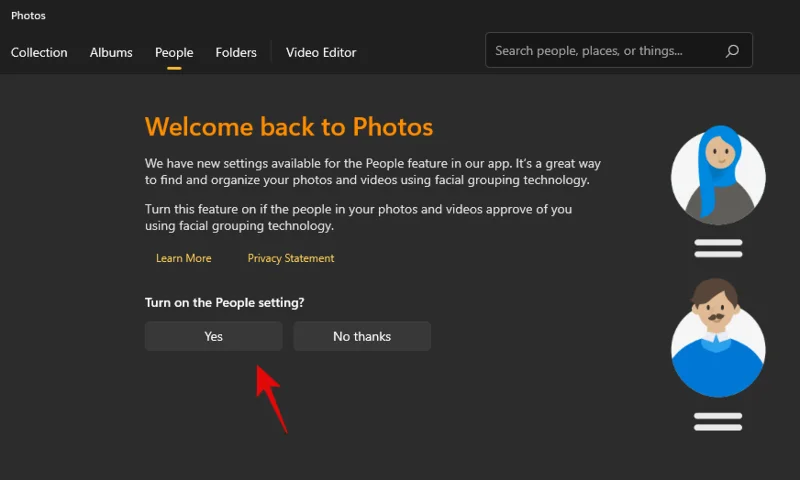This screenshot has height=480, width=800.
Task: Open the Privacy Statement link
Action: click(x=291, y=258)
